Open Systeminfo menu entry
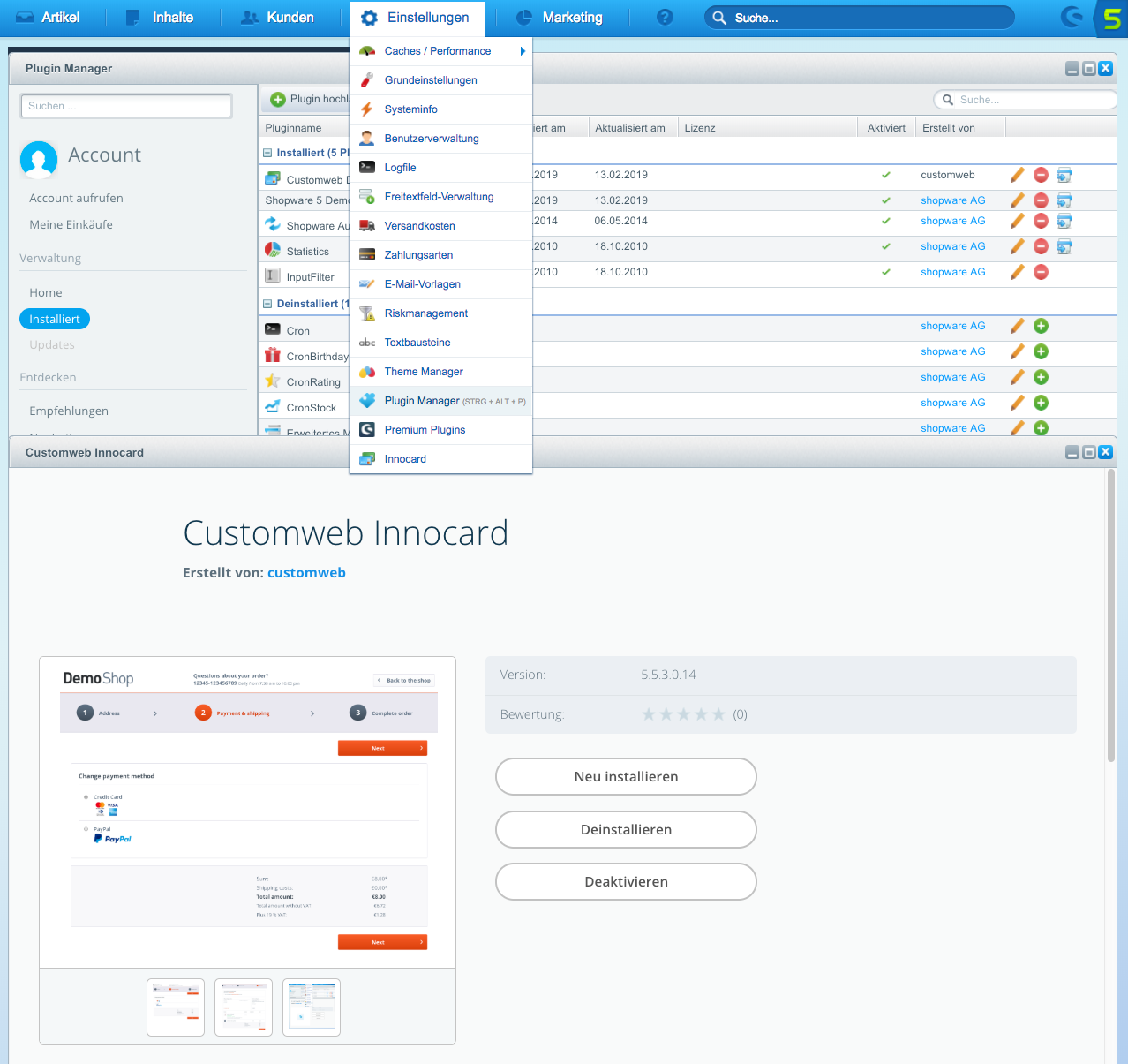This screenshot has height=1064, width=1128. coord(440,109)
